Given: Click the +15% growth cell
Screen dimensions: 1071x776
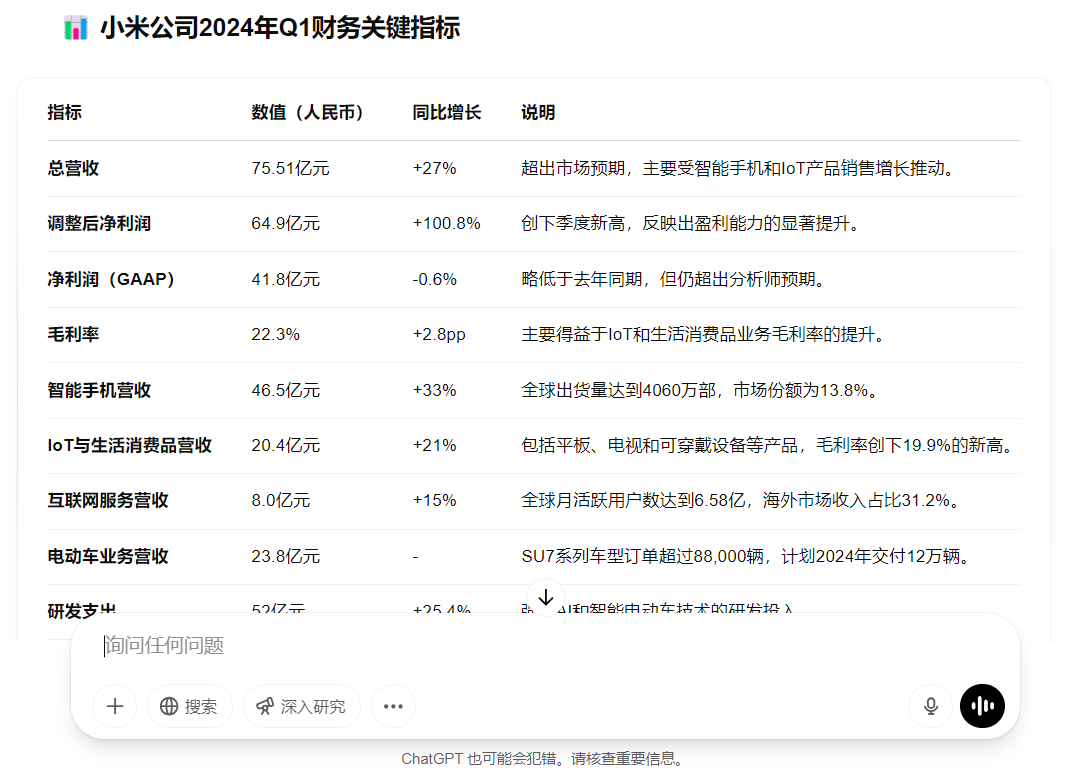Looking at the screenshot, I should (434, 501).
